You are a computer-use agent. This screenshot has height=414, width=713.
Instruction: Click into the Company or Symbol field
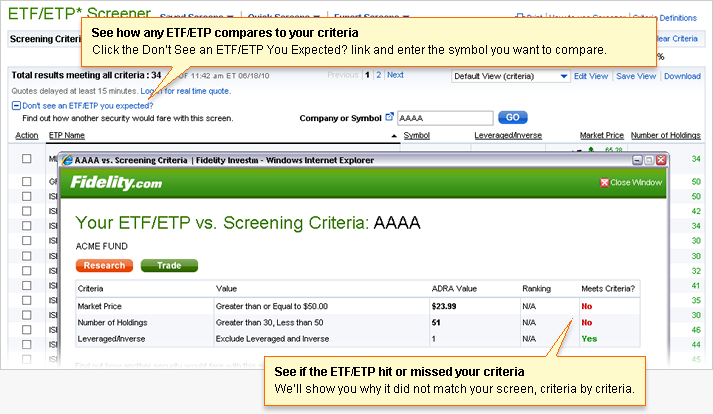pos(445,117)
